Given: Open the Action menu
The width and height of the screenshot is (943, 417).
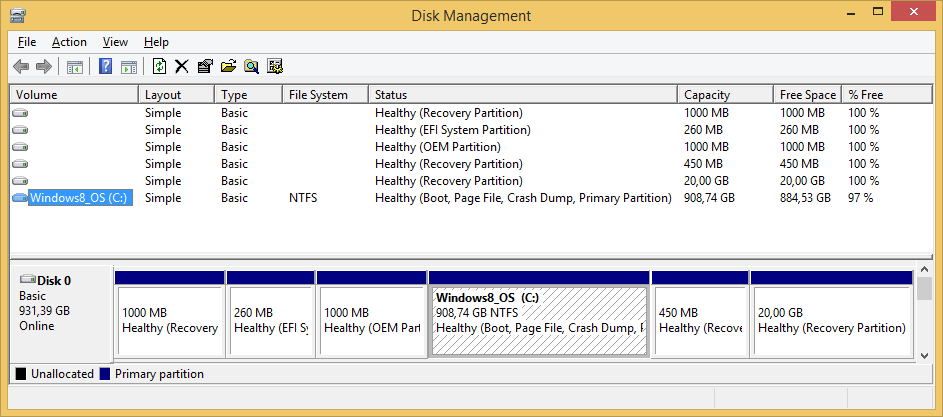Looking at the screenshot, I should click(69, 42).
